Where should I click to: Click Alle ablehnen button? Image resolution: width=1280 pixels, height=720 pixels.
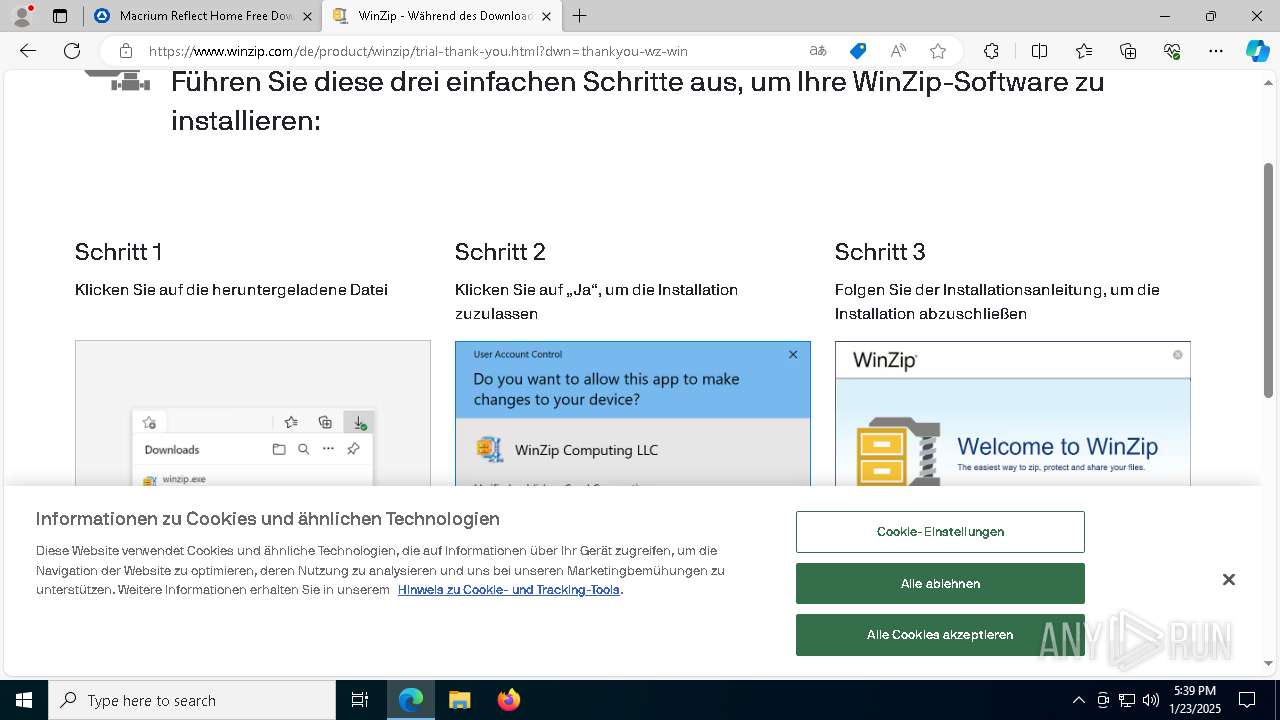pyautogui.click(x=940, y=583)
